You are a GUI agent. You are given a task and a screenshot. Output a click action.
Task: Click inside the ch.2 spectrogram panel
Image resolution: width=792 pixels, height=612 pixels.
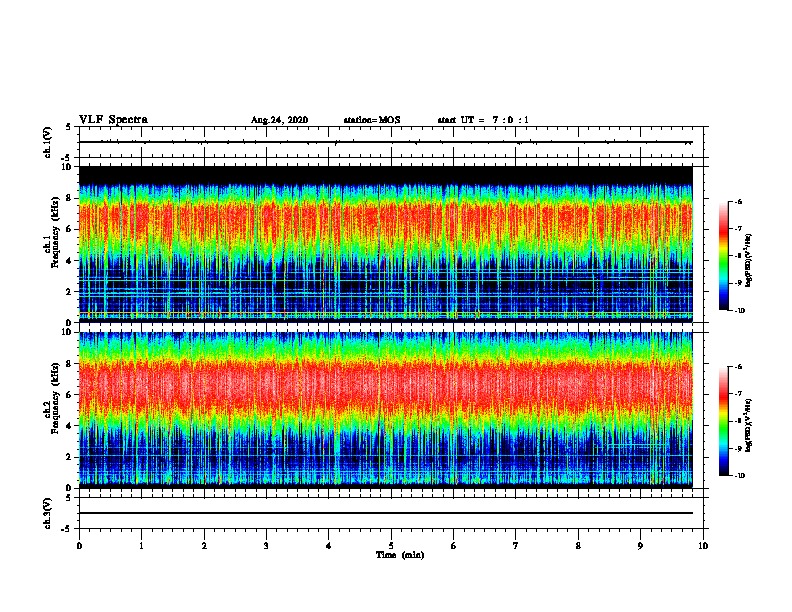386,410
